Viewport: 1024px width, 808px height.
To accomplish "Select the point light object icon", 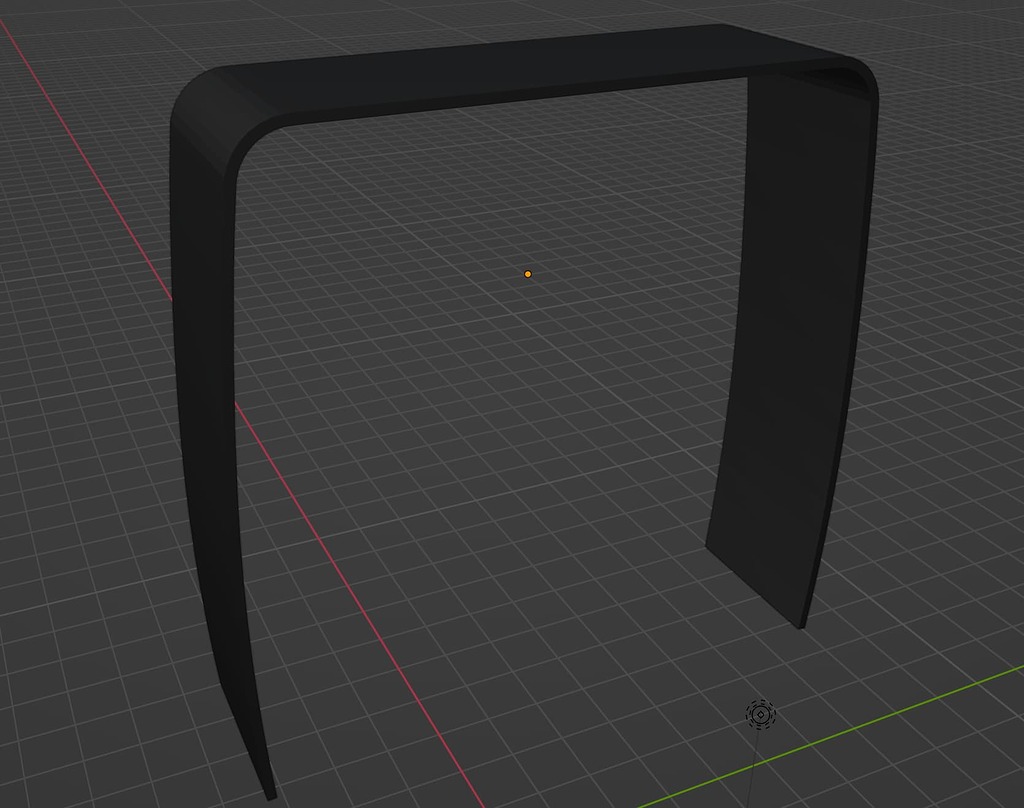I will coord(761,715).
